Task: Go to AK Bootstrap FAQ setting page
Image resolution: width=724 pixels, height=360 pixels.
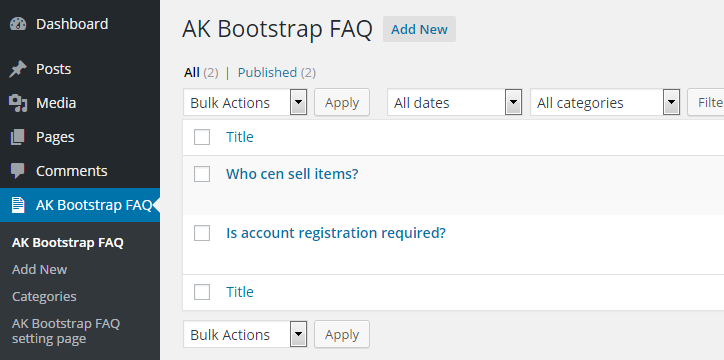Action: click(66, 331)
